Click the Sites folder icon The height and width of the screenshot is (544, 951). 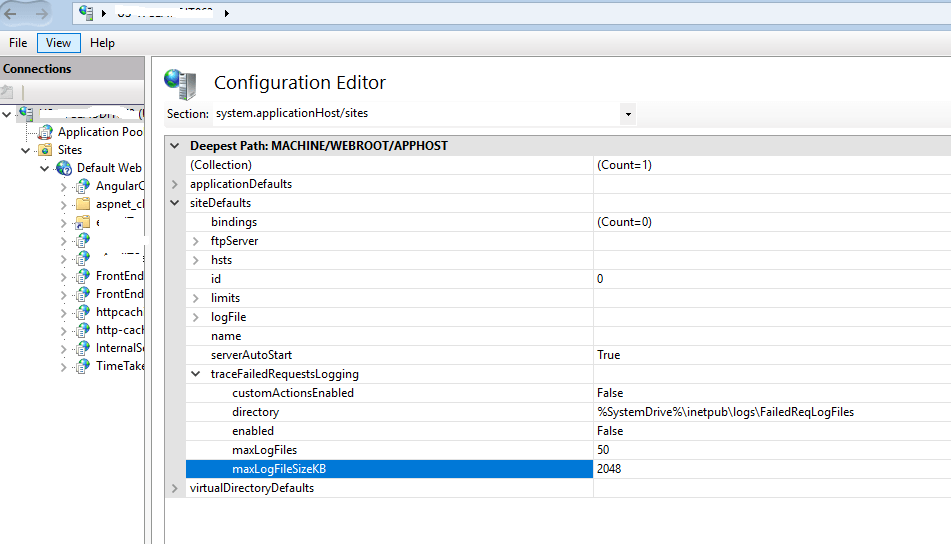point(45,150)
